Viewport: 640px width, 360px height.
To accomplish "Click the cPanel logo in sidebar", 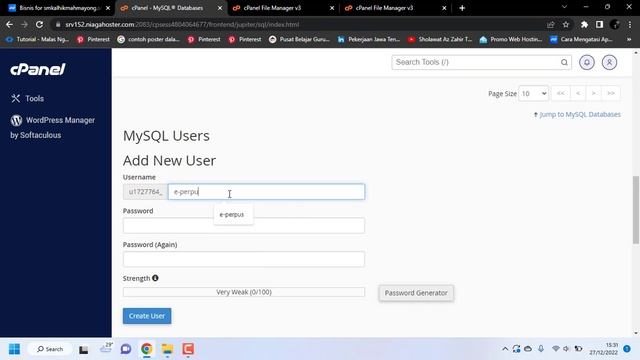I will point(38,69).
